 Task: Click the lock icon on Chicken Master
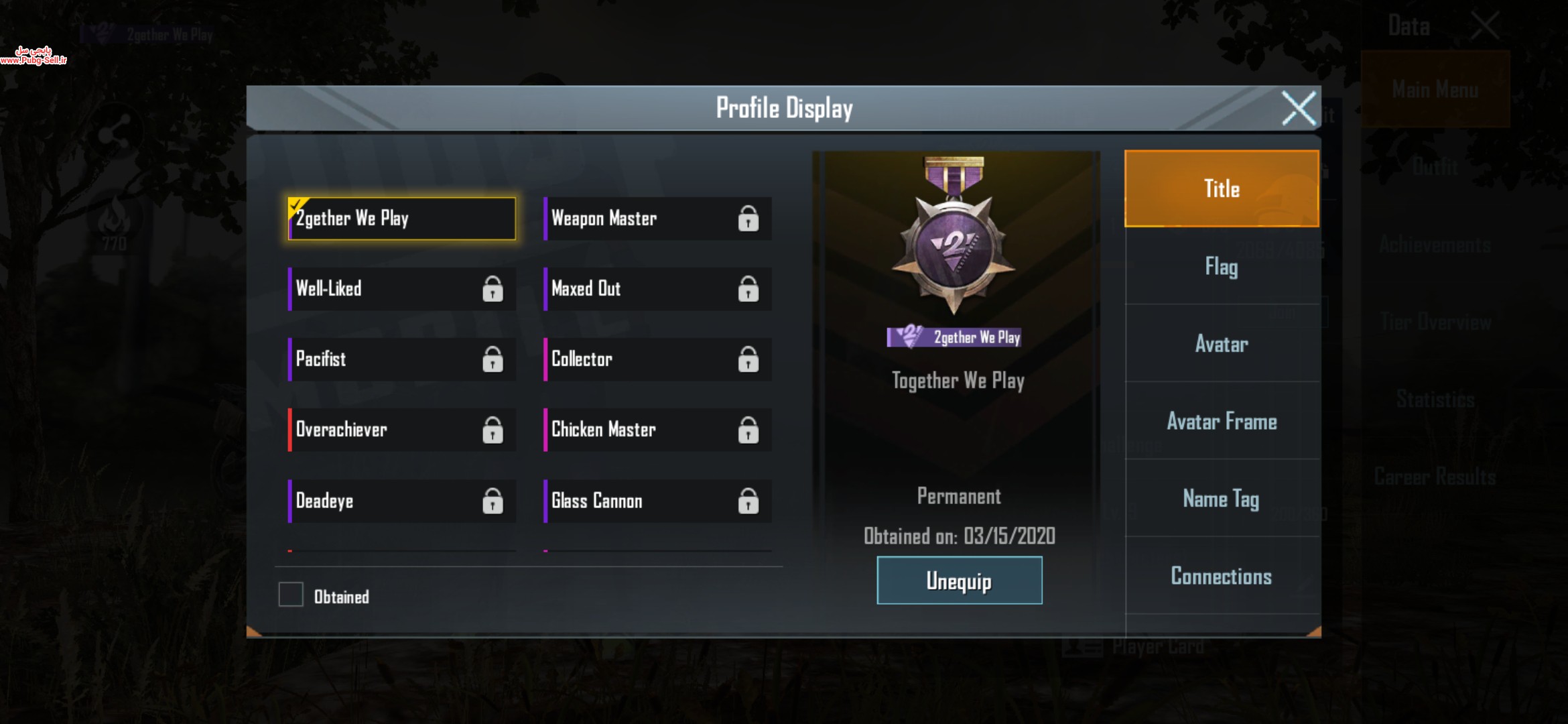click(748, 430)
